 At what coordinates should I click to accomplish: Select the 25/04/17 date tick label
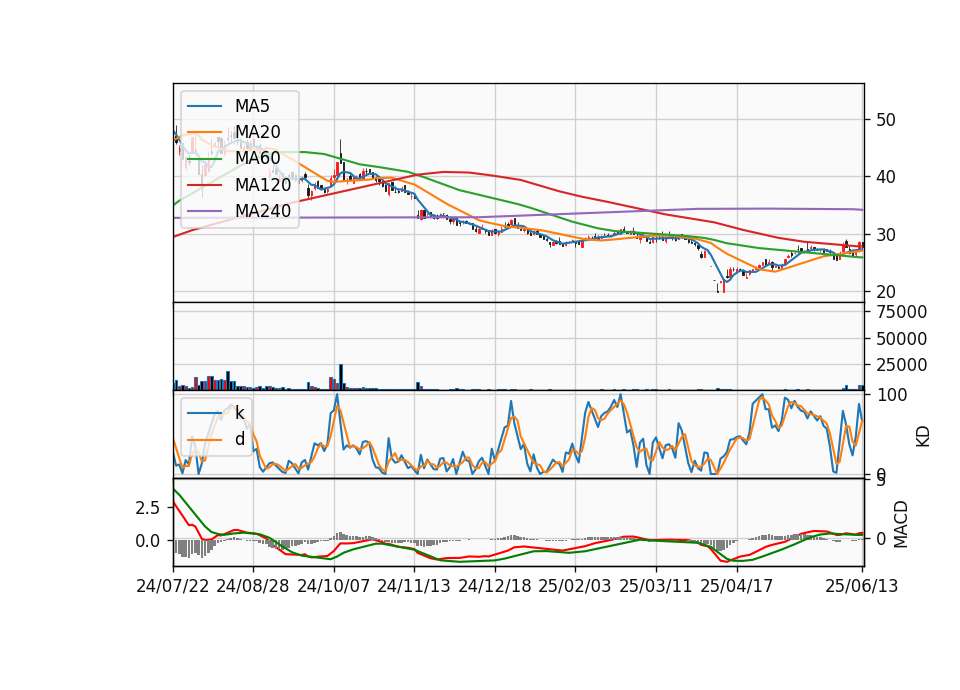(x=737, y=586)
